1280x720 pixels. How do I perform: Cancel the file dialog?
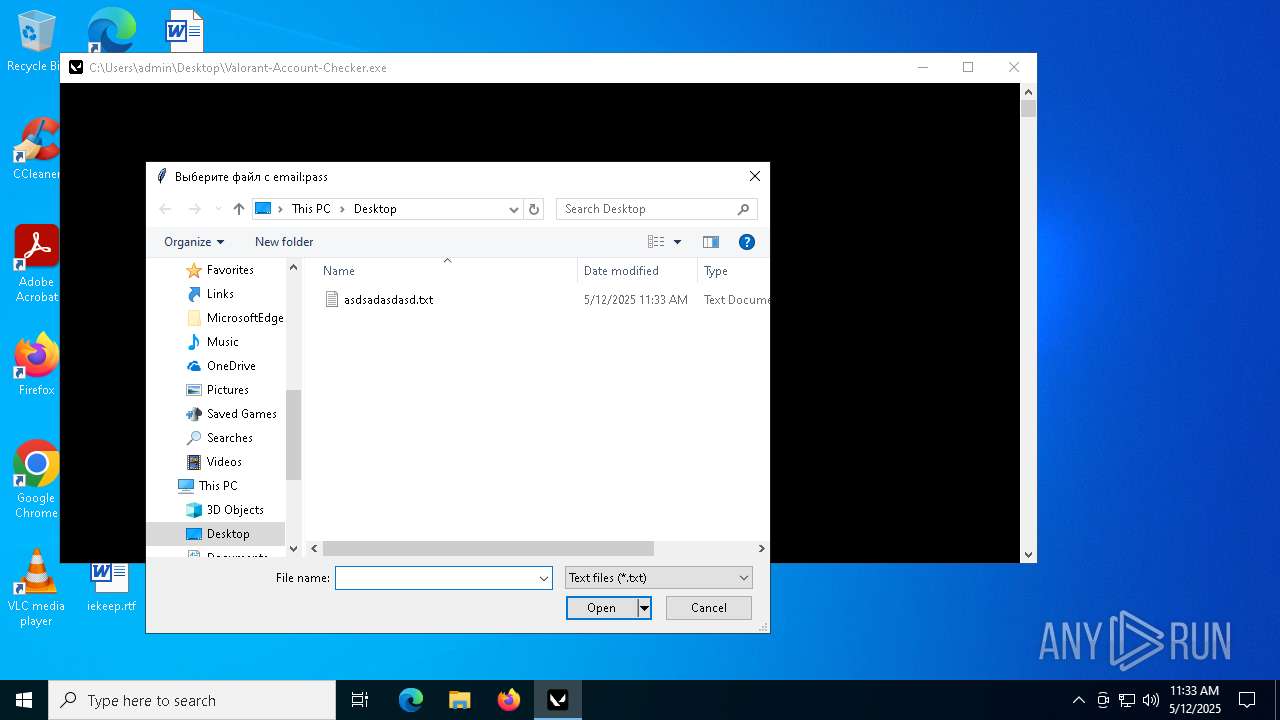[x=709, y=608]
